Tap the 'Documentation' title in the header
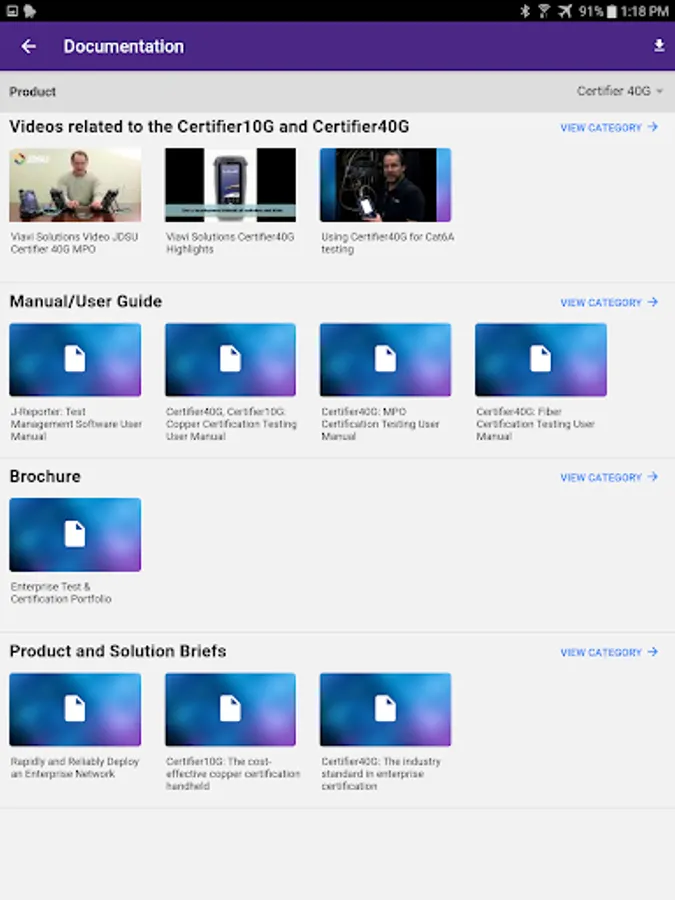 coord(124,46)
